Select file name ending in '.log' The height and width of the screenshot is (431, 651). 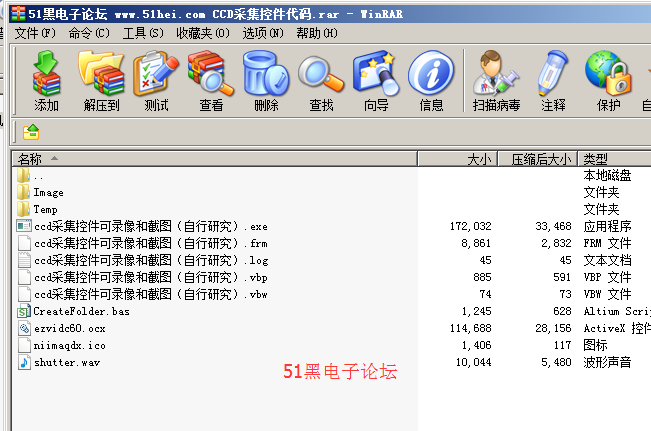point(151,260)
